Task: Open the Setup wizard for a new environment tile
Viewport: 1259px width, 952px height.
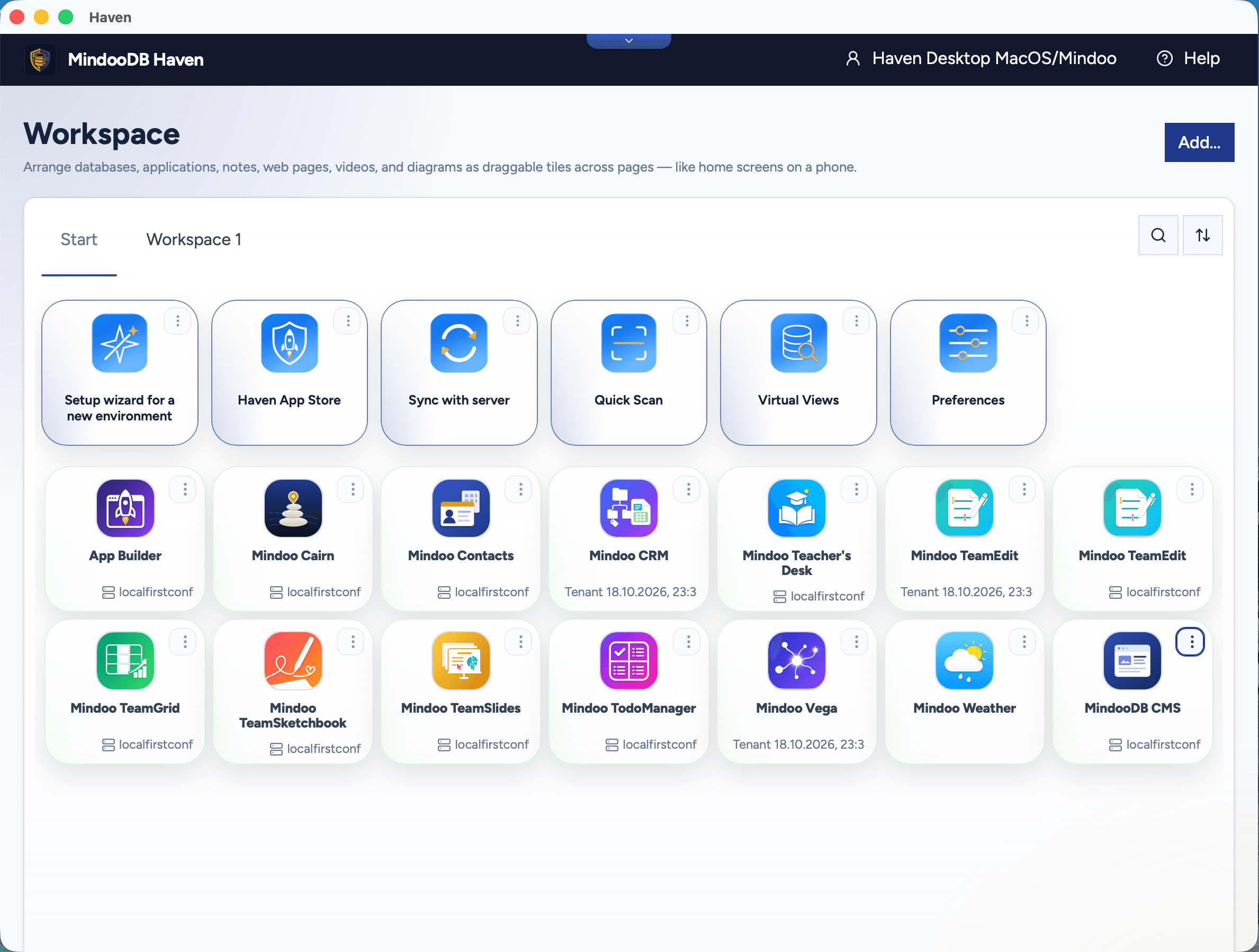Action: (120, 372)
